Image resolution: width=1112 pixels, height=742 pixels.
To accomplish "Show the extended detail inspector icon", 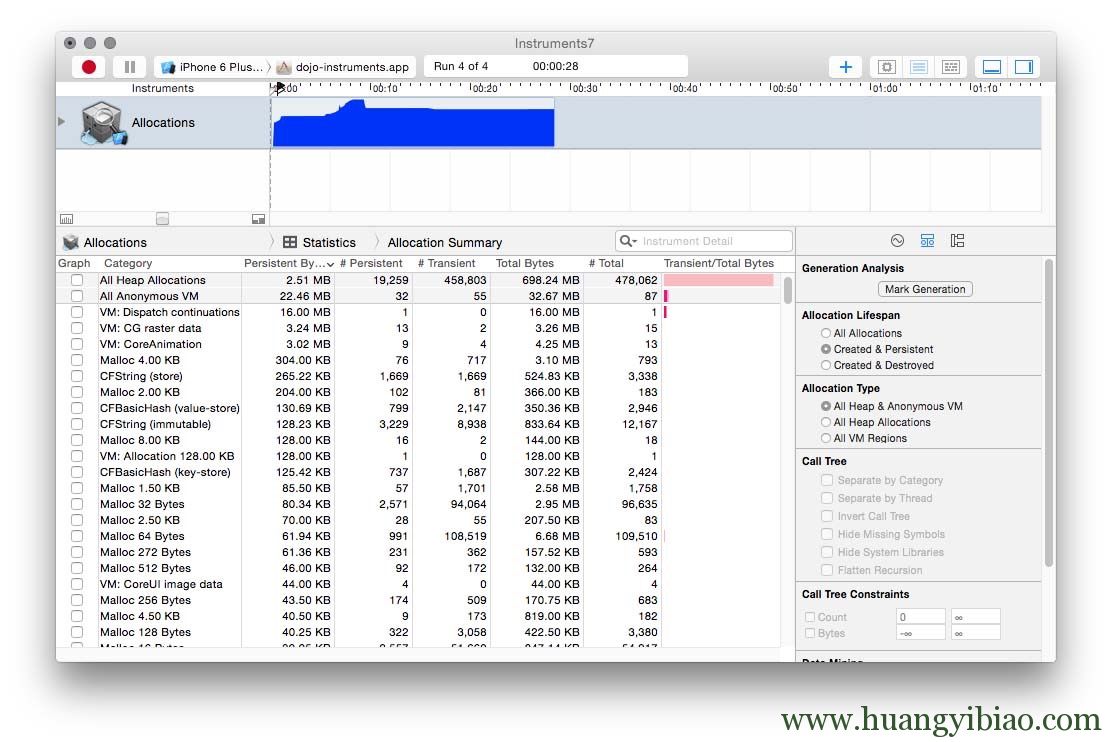I will [957, 240].
